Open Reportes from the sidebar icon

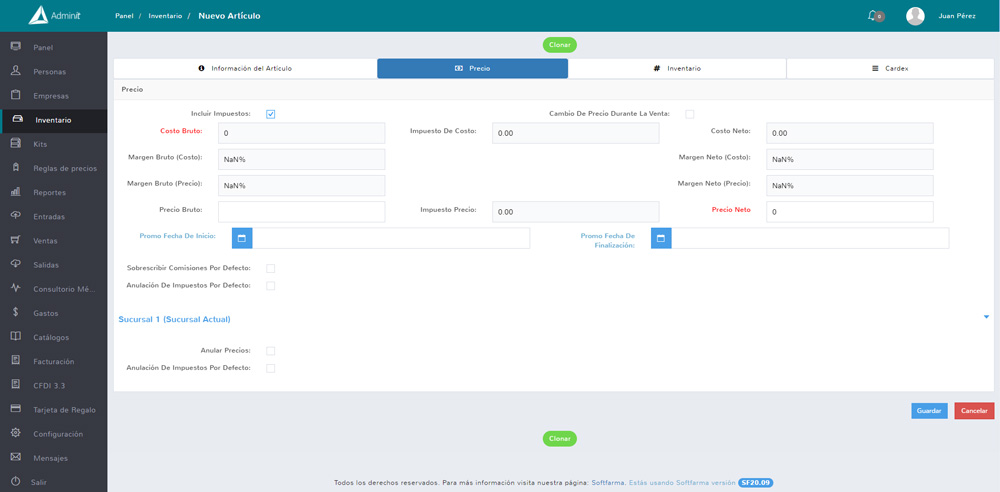click(x=16, y=192)
